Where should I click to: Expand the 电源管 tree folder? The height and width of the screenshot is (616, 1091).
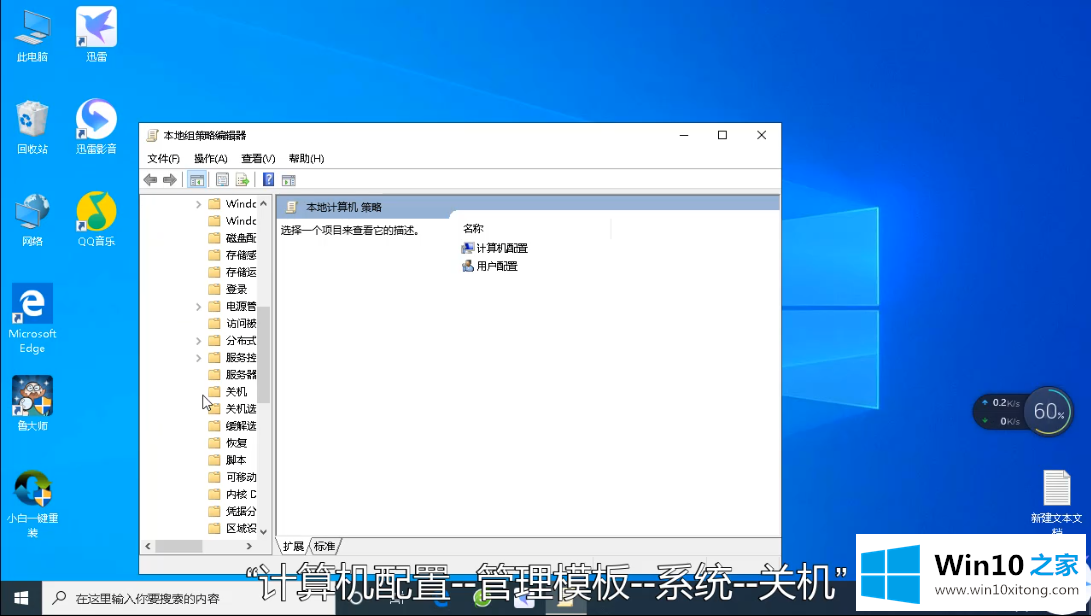point(198,306)
